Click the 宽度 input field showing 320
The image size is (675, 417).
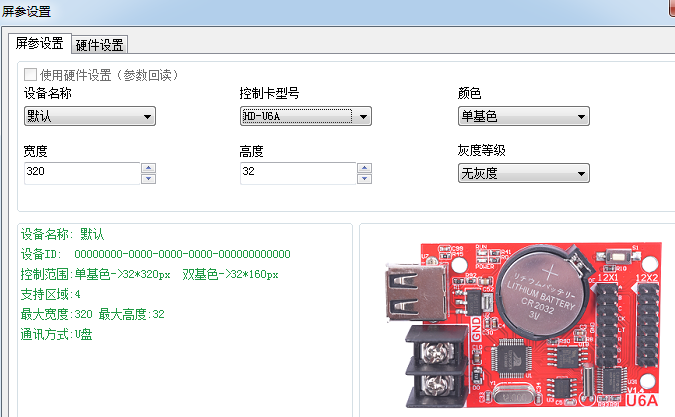click(80, 173)
